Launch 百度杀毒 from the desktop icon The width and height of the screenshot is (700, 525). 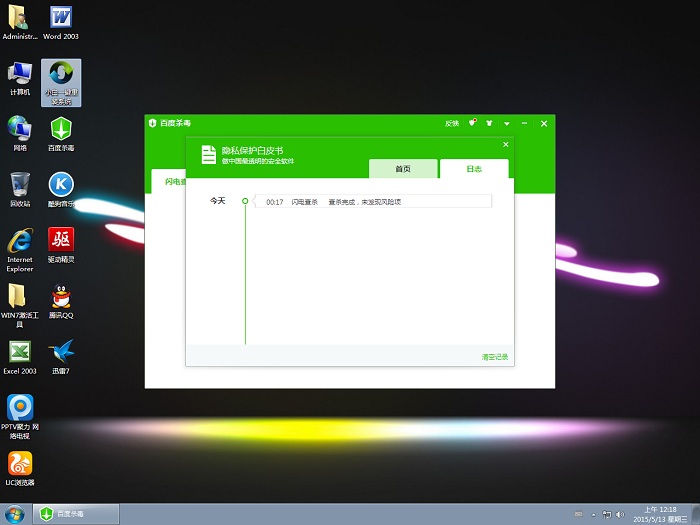point(61,133)
